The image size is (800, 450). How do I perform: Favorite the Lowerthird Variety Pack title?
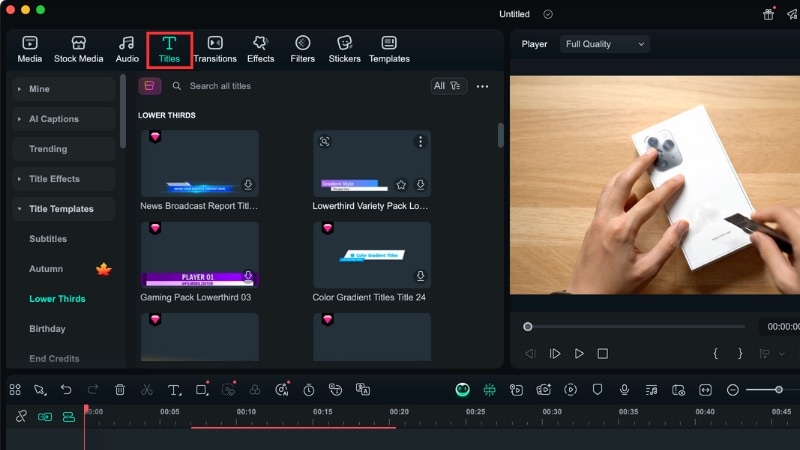coord(401,185)
